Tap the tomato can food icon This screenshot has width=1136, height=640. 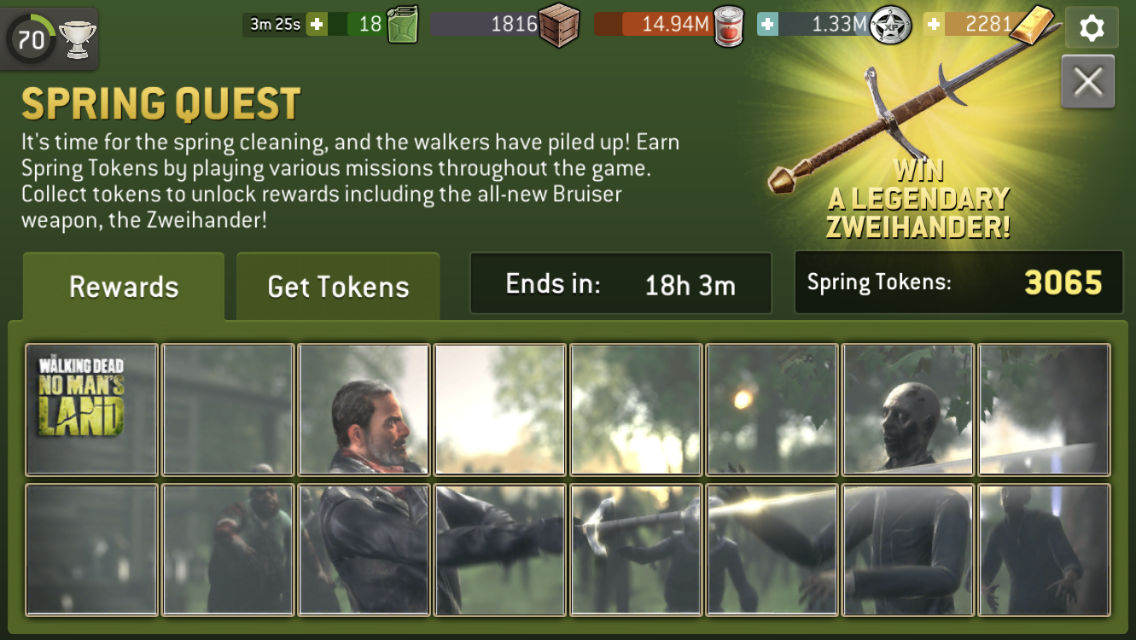728,25
